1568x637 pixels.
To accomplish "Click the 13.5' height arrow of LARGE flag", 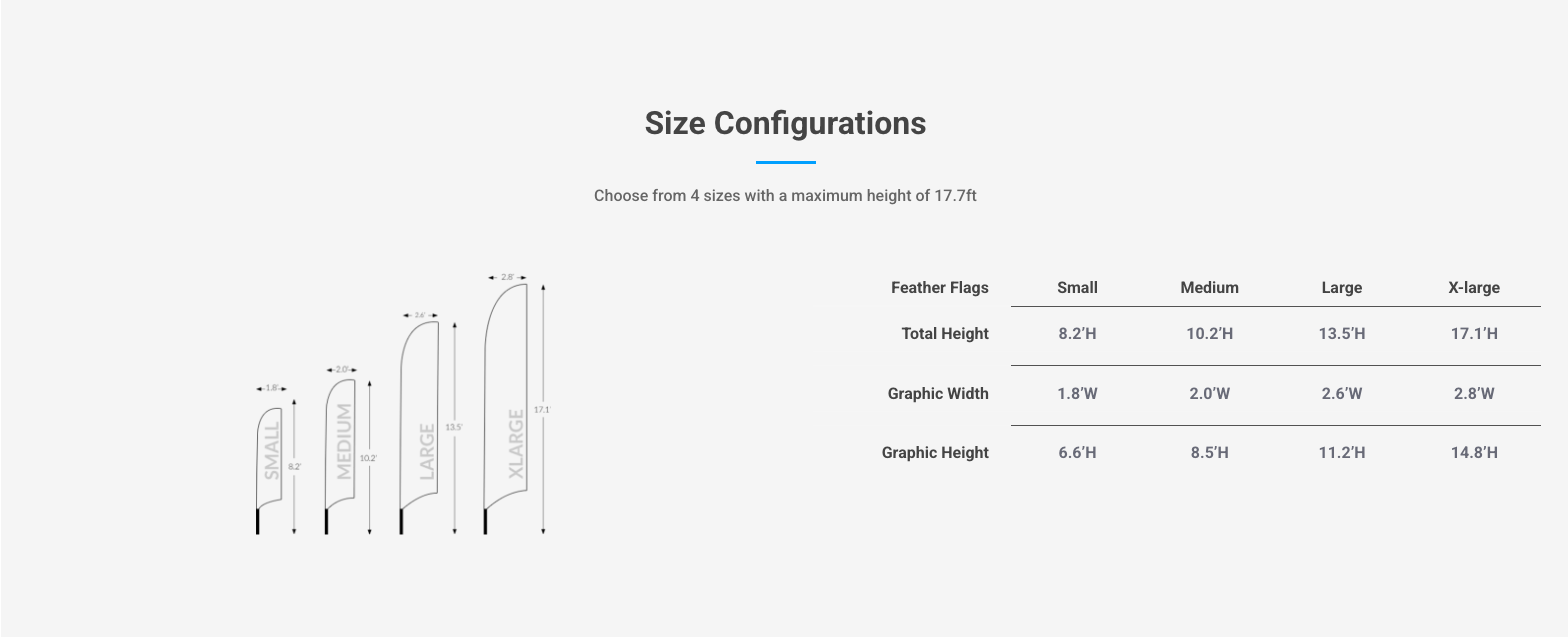I will [455, 427].
